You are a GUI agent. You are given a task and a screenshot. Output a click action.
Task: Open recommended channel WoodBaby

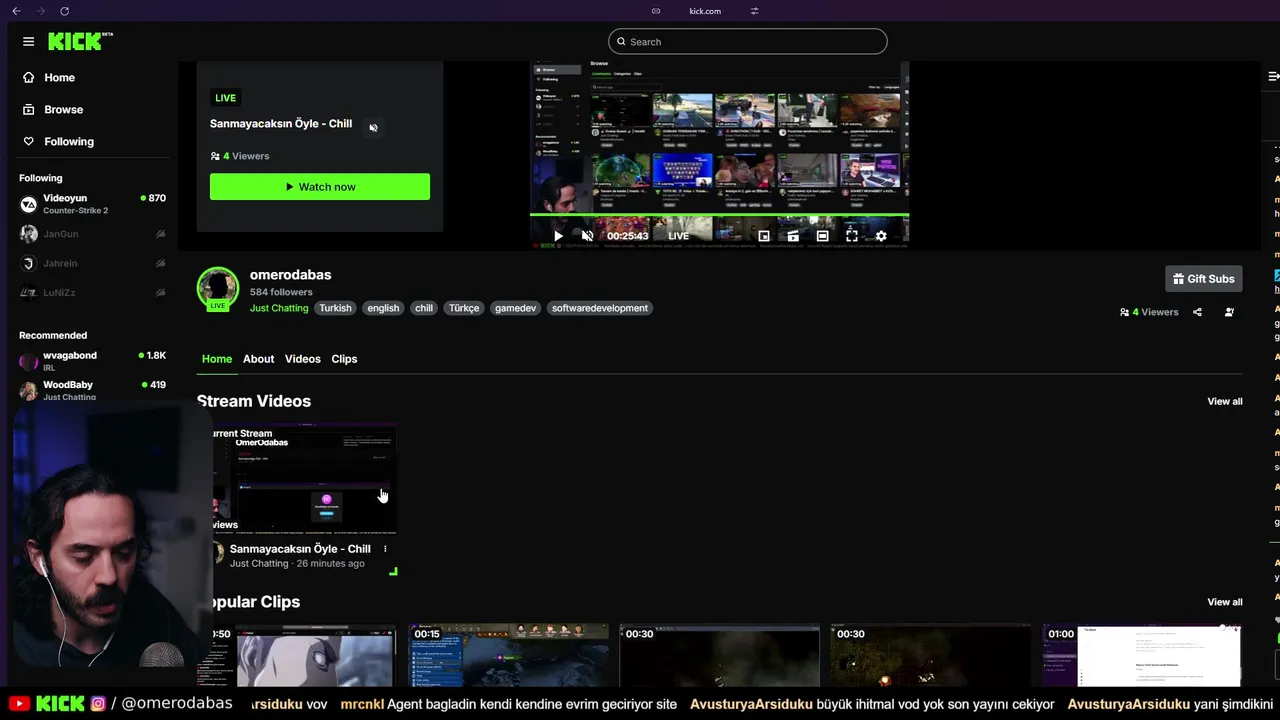tap(92, 390)
